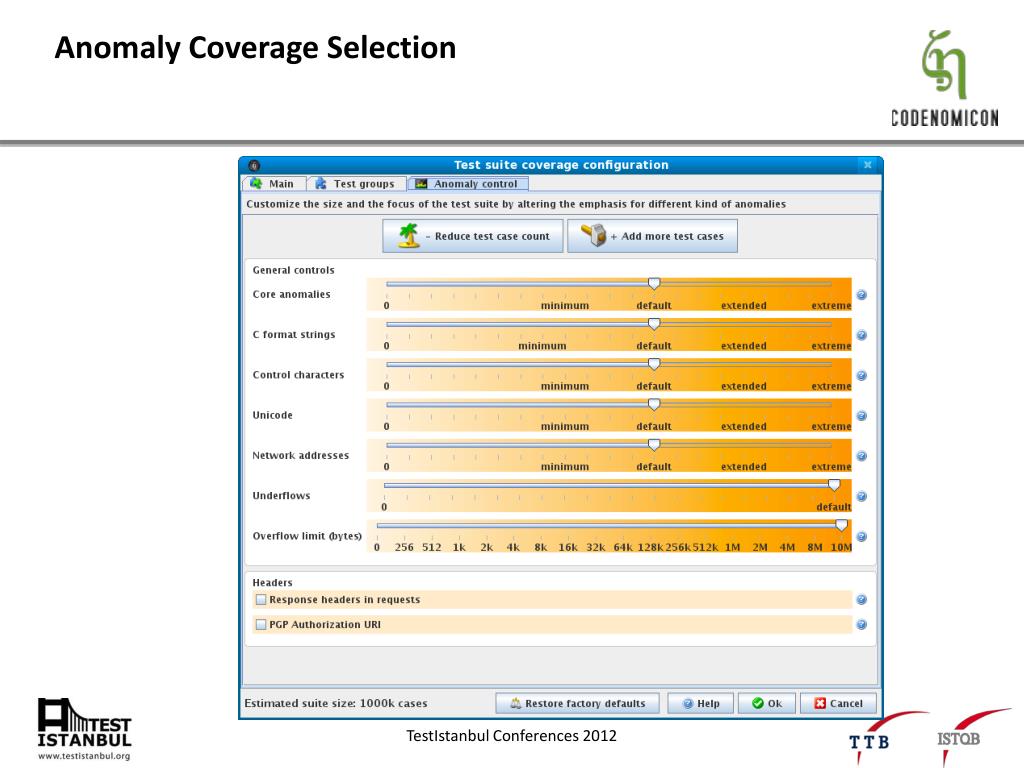This screenshot has height=768, width=1024.
Task: Click 'default' label on Underflows scale
Action: tap(834, 507)
